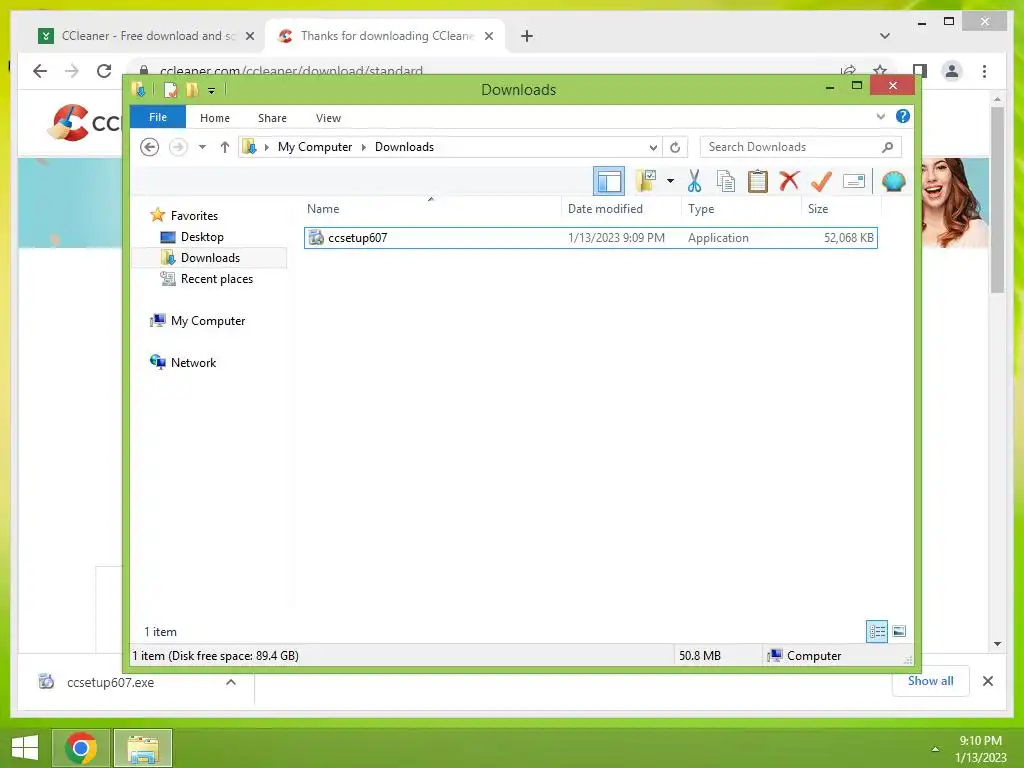This screenshot has width=1024, height=768.
Task: Refresh the Downloads folder
Action: 675,147
